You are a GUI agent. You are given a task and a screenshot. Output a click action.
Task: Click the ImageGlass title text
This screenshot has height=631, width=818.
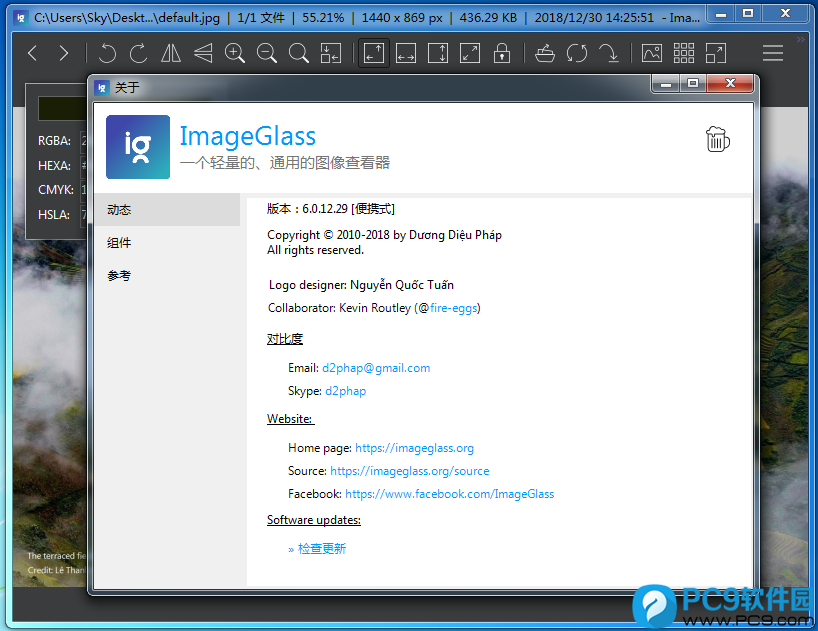248,136
